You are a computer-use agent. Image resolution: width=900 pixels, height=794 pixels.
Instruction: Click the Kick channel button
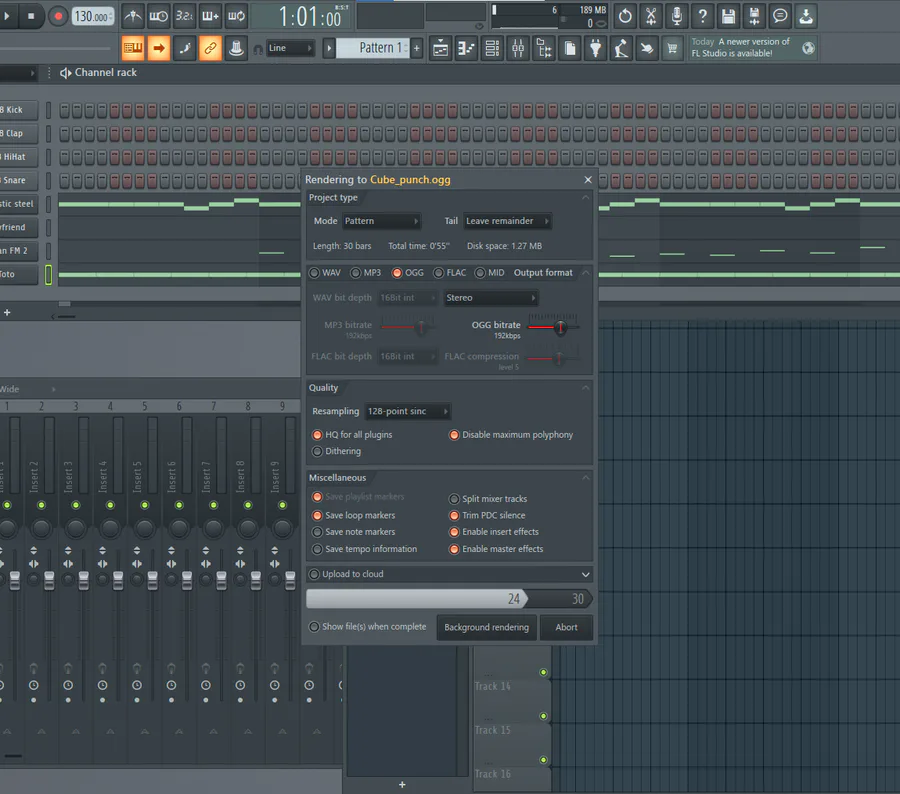(18, 110)
